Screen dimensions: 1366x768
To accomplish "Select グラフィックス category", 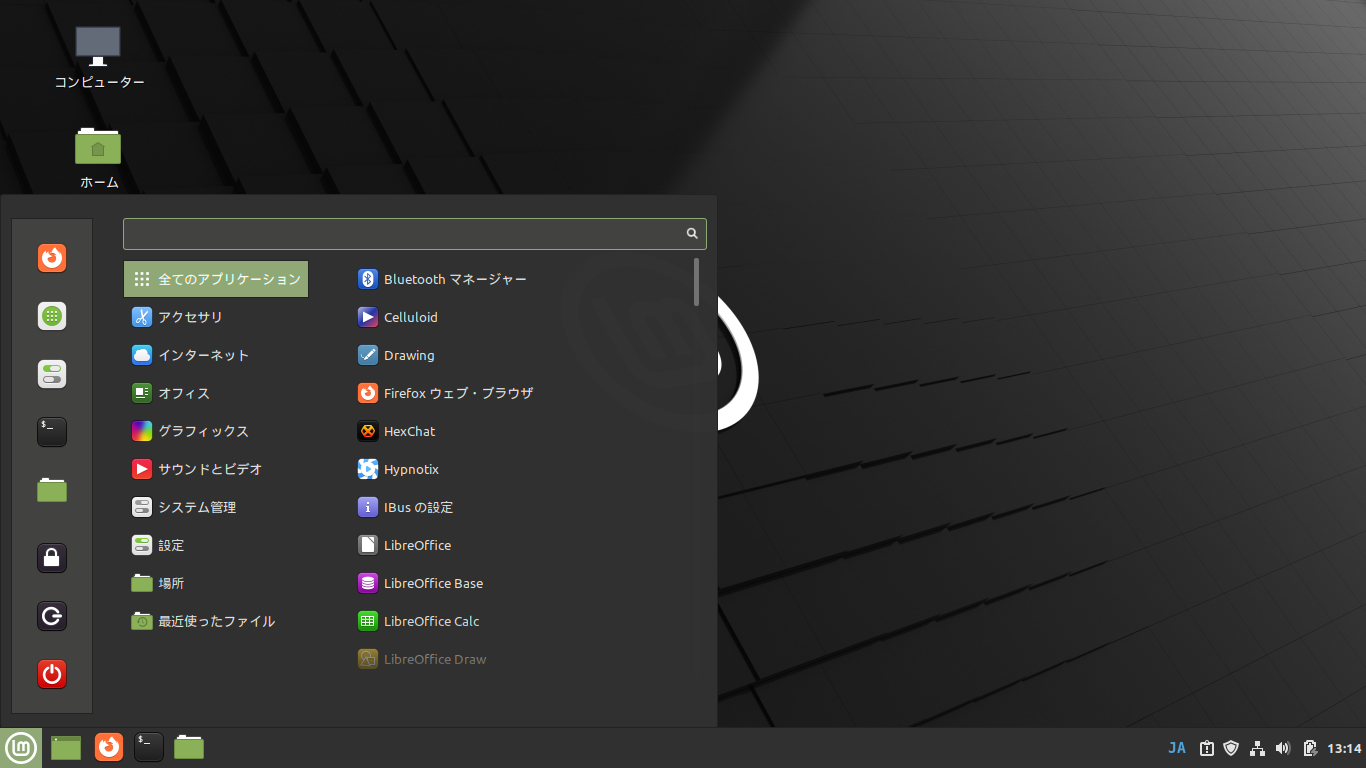I will (x=216, y=431).
